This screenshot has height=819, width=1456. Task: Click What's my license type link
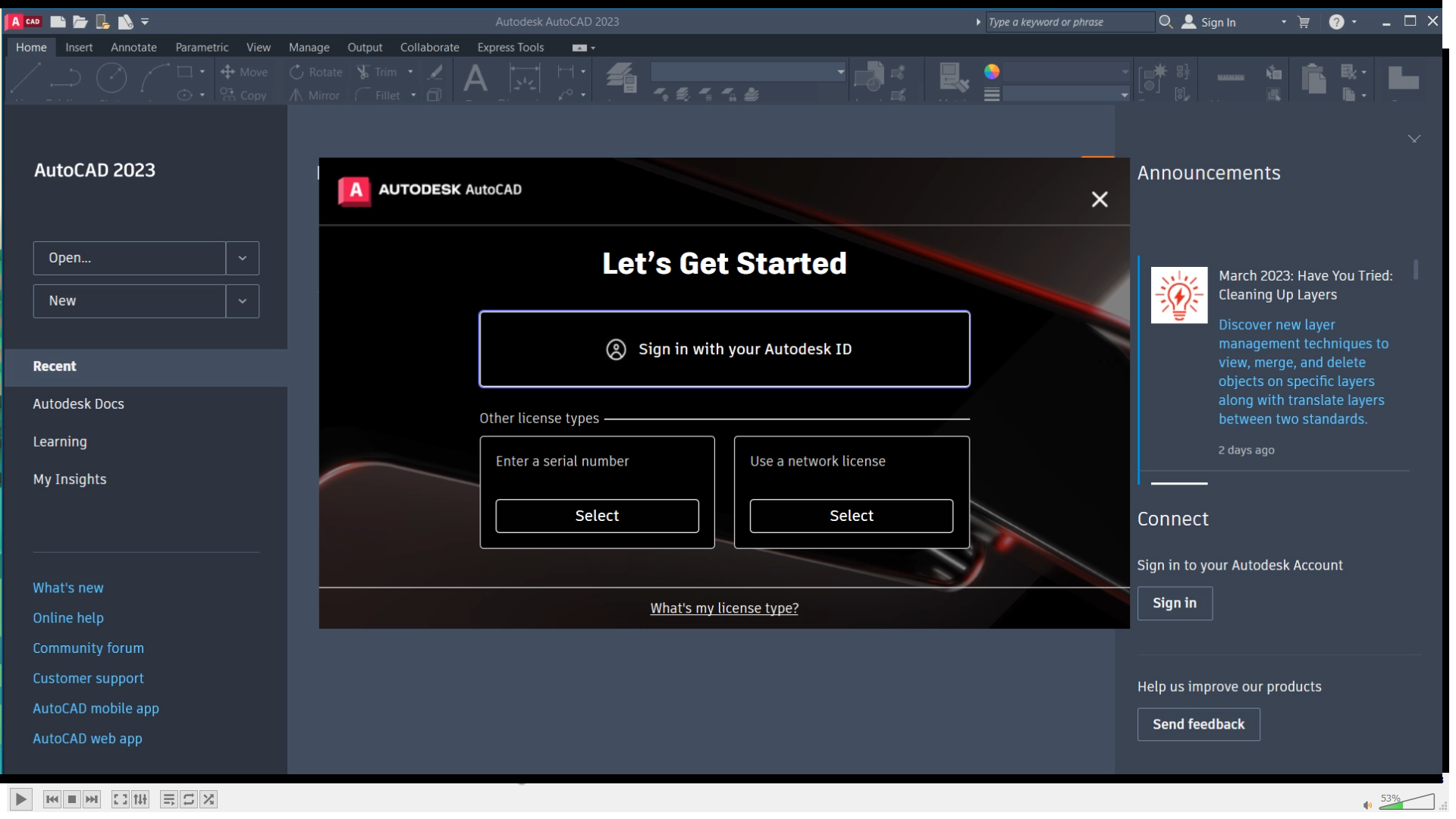pos(724,608)
